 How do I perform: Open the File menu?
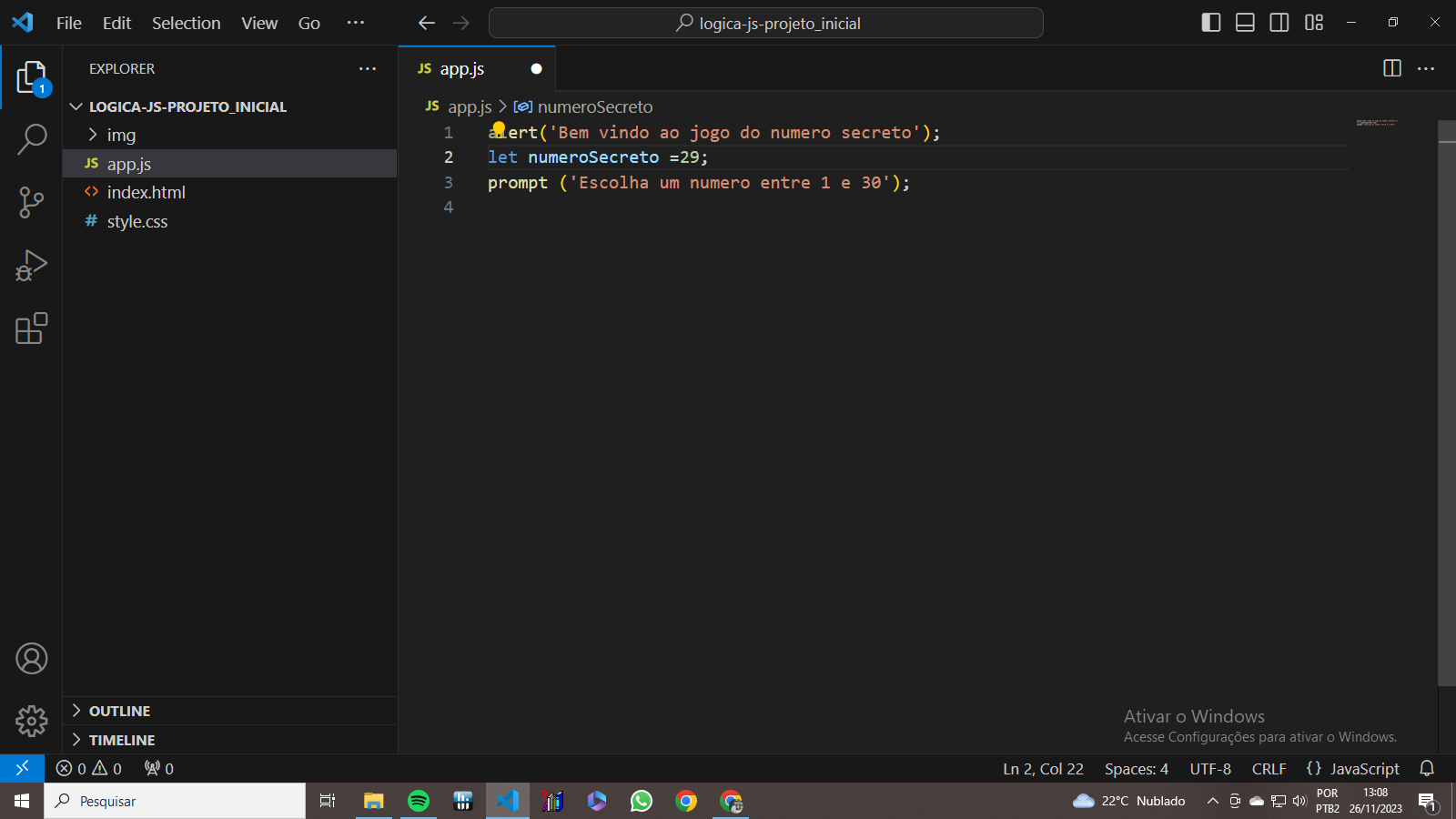pyautogui.click(x=69, y=23)
